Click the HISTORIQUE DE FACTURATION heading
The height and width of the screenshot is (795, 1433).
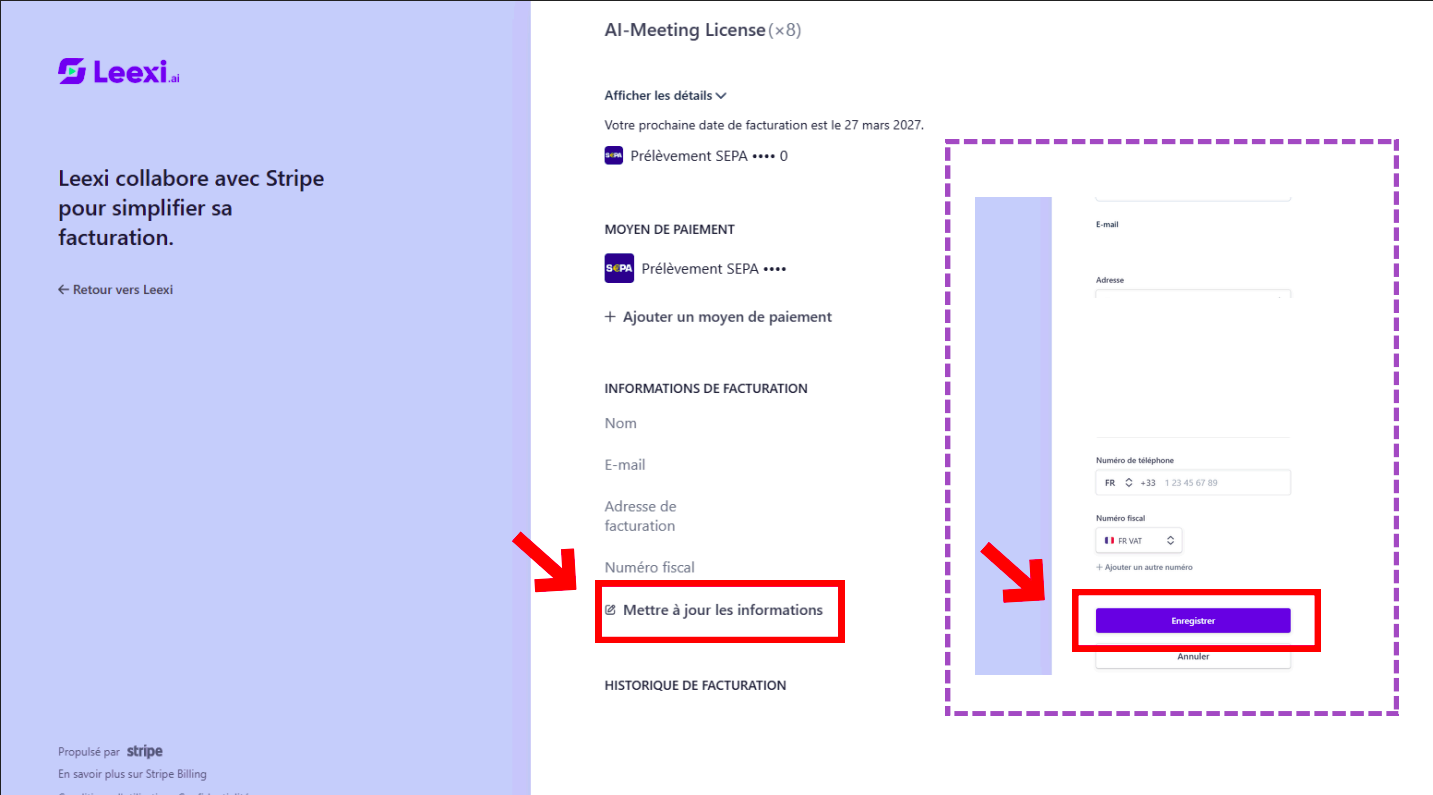[695, 686]
